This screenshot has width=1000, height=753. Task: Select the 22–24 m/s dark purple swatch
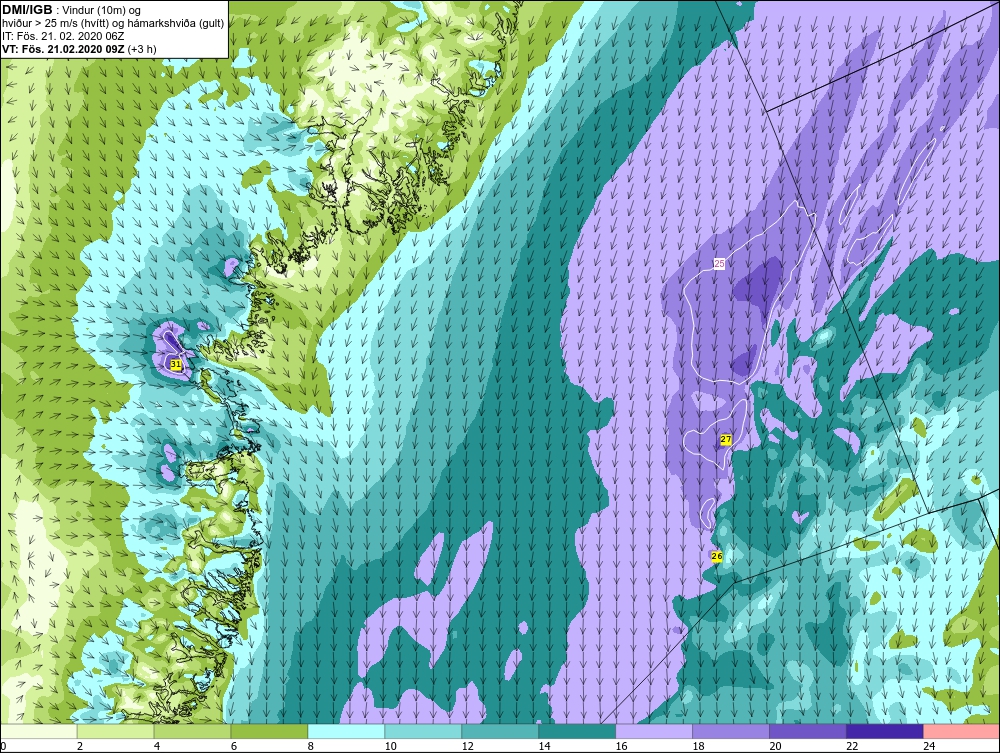click(x=885, y=731)
